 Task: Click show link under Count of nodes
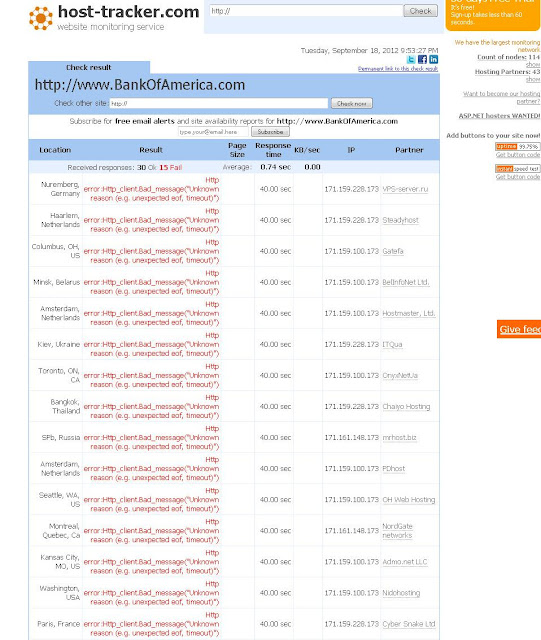[533, 64]
